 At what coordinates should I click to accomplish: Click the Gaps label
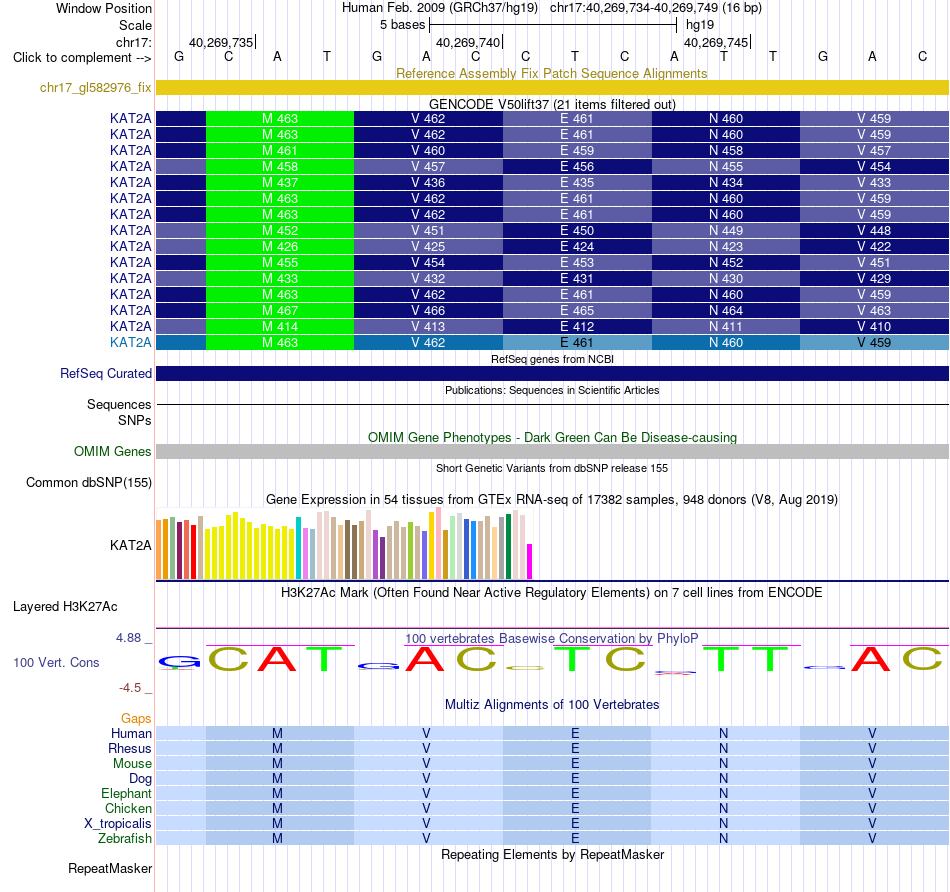136,718
